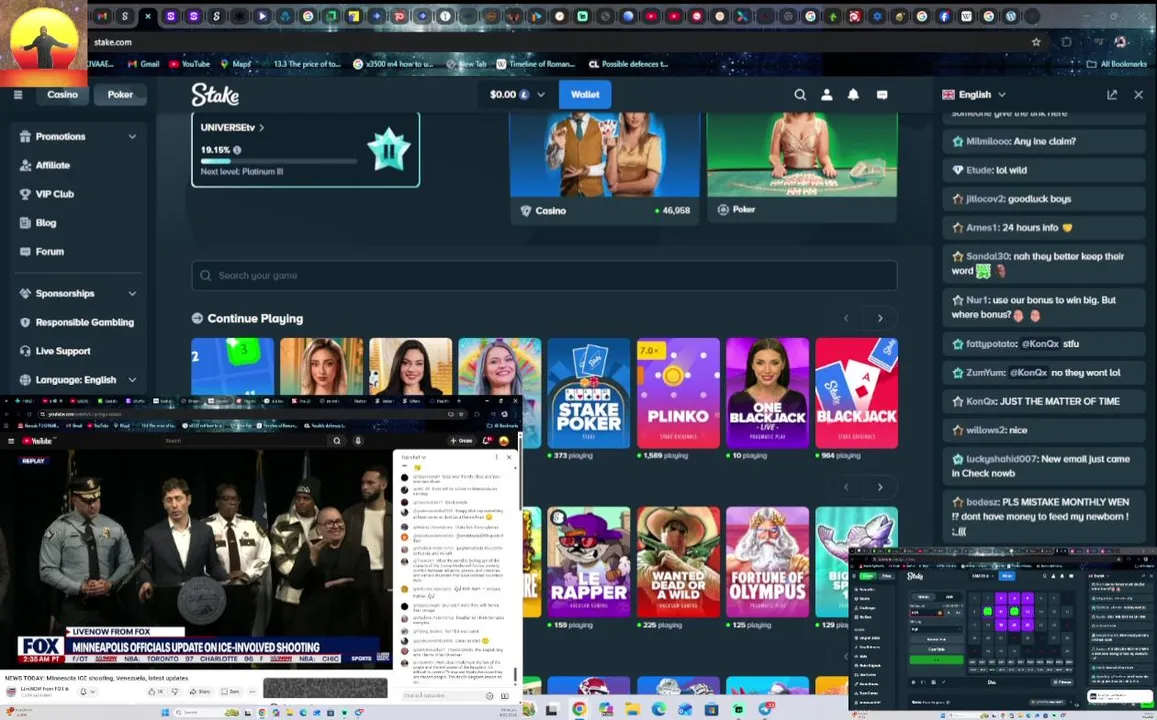
Task: Share the Fox news video
Action: pyautogui.click(x=200, y=691)
